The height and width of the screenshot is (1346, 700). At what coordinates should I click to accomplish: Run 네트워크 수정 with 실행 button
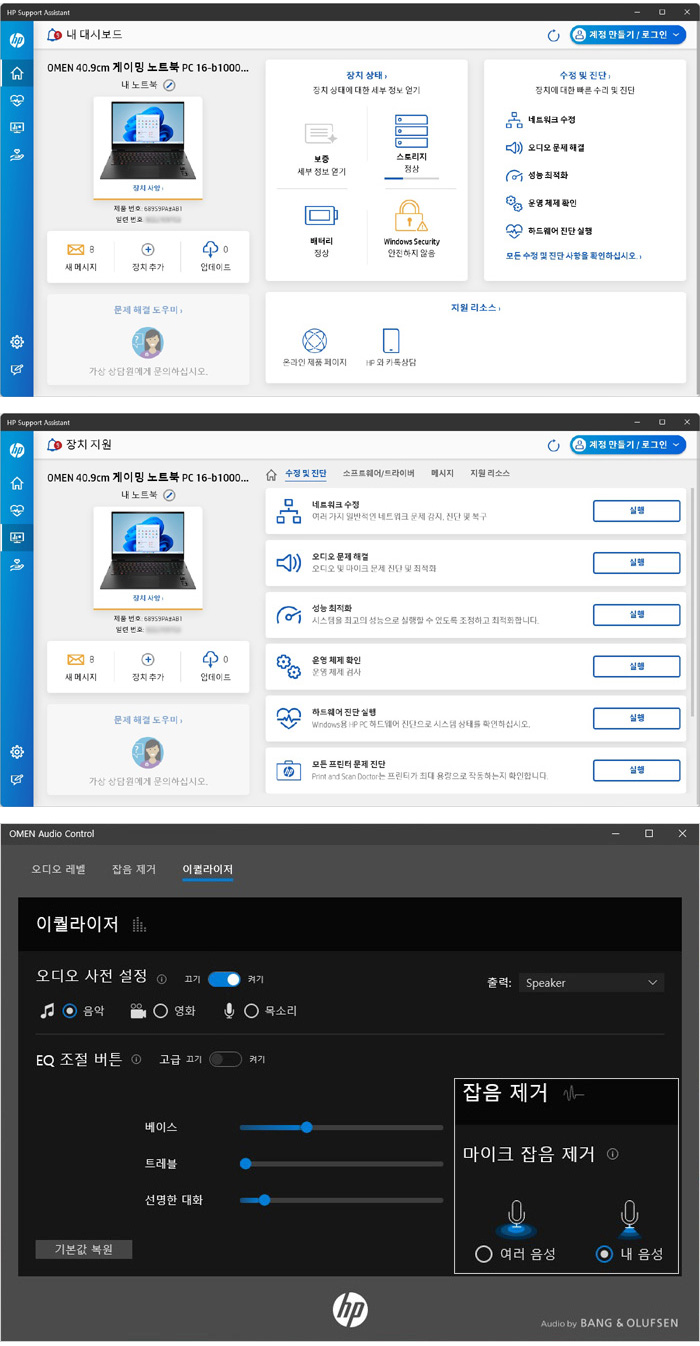[x=637, y=510]
